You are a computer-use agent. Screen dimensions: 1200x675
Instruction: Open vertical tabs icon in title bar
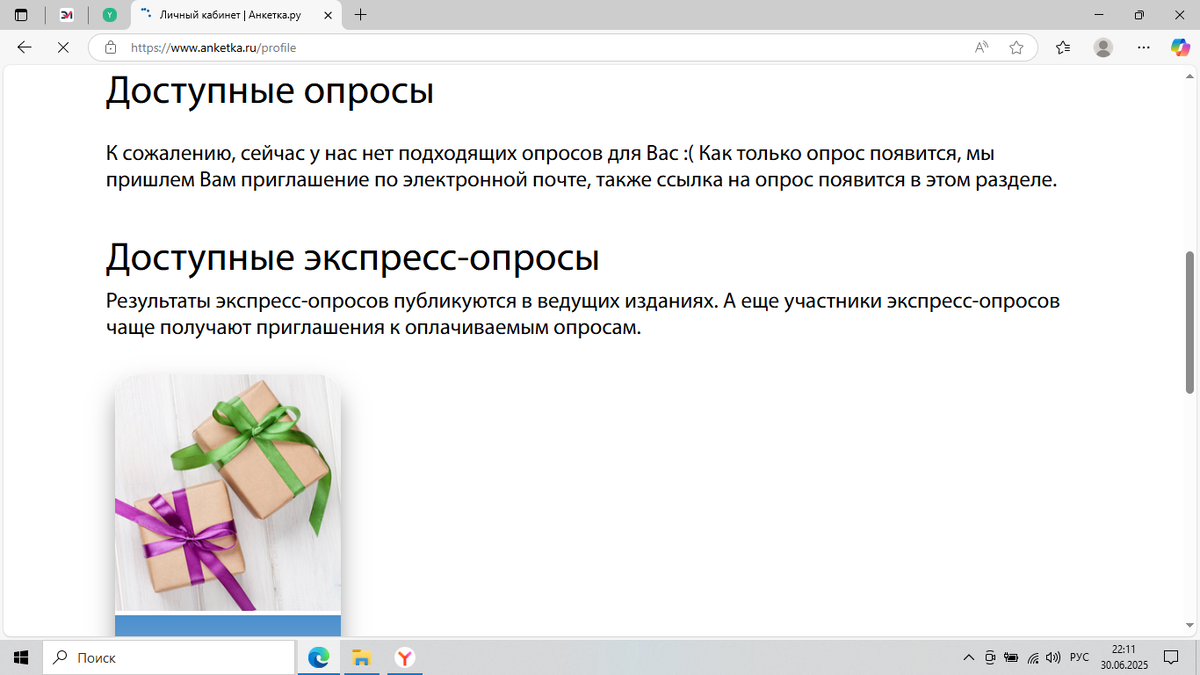19,15
